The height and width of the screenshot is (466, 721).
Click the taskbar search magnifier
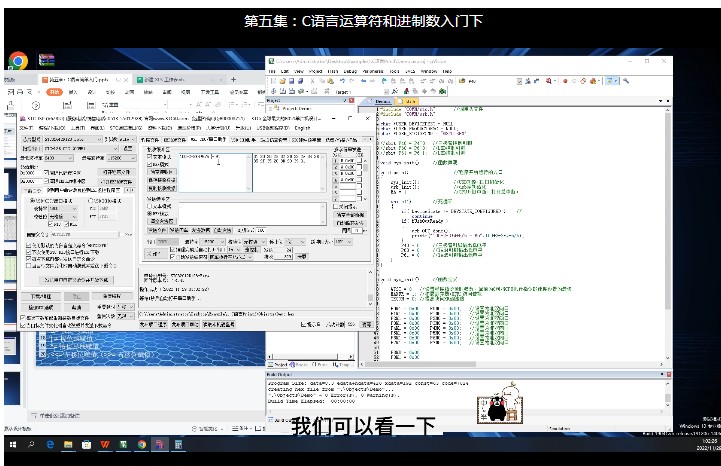[x=31, y=444]
